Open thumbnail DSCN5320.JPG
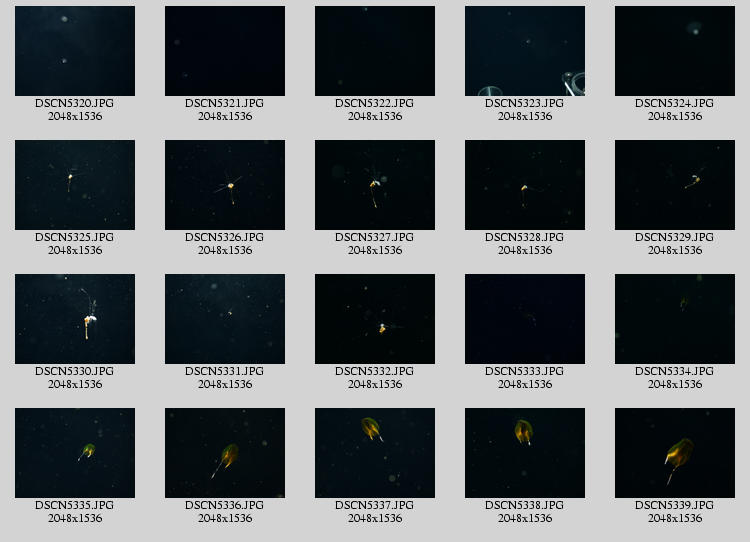Image resolution: width=750 pixels, height=542 pixels. [75, 51]
